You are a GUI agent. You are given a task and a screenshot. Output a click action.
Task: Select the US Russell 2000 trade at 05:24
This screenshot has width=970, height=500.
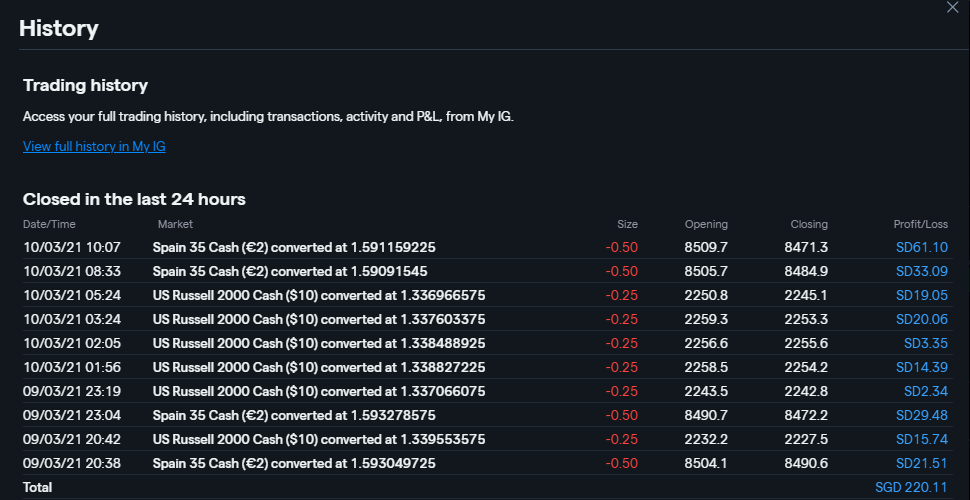319,295
